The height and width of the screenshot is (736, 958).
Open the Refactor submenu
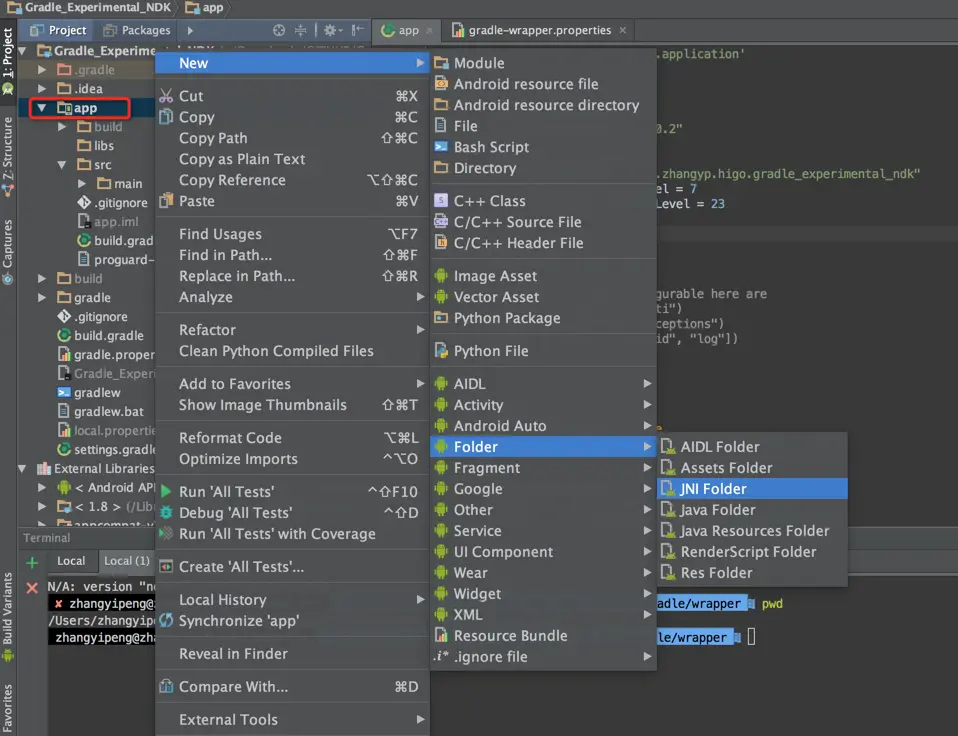pyautogui.click(x=293, y=330)
